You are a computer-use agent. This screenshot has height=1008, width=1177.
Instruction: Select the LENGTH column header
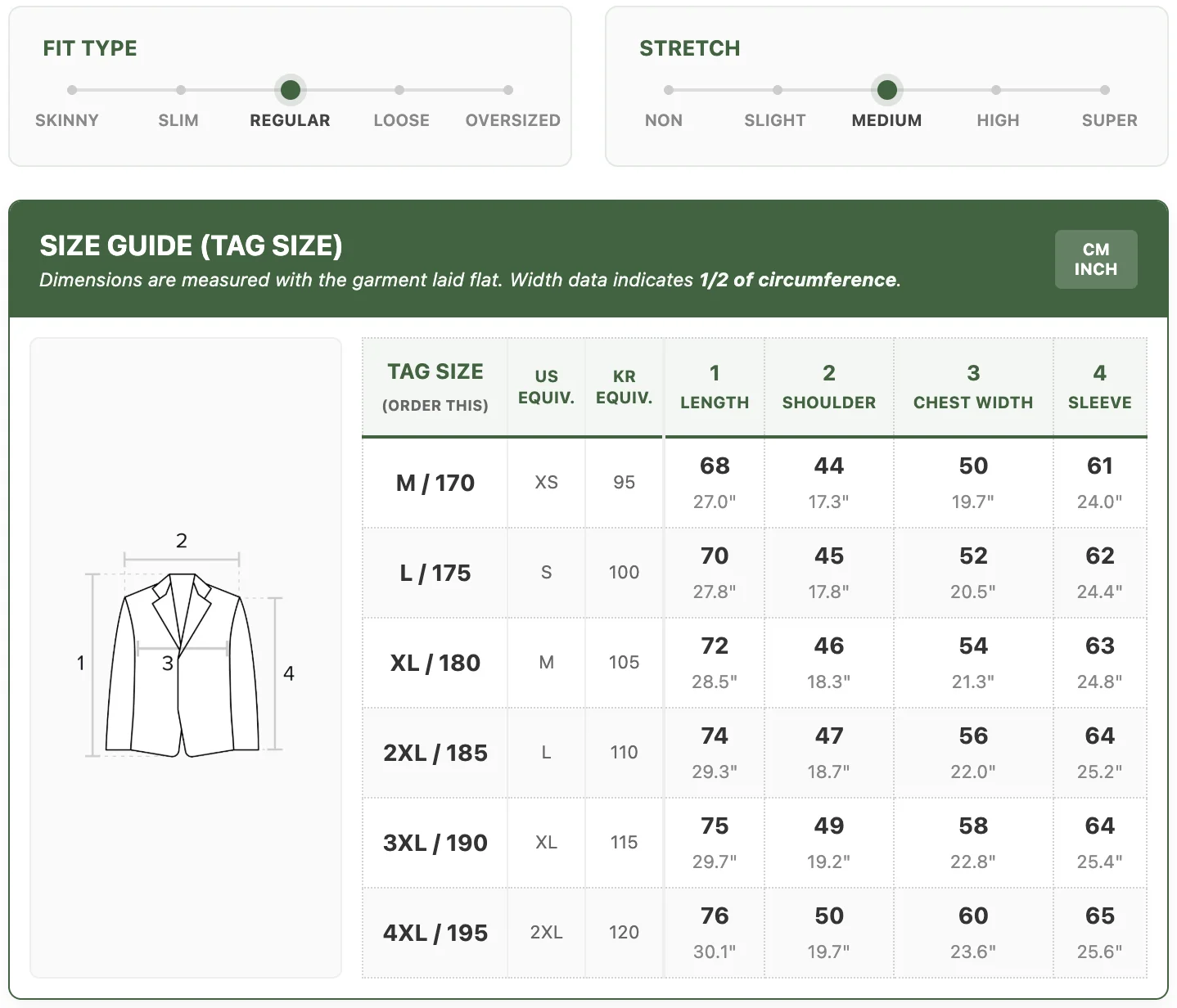point(715,387)
